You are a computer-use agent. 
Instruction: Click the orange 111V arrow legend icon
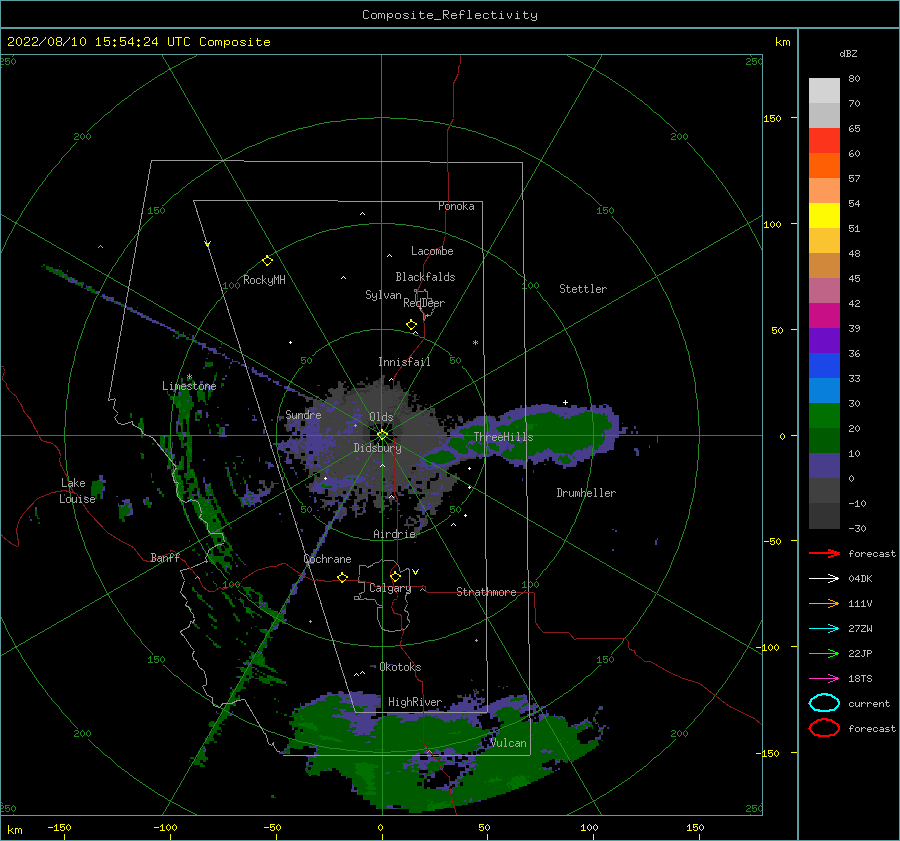point(824,603)
